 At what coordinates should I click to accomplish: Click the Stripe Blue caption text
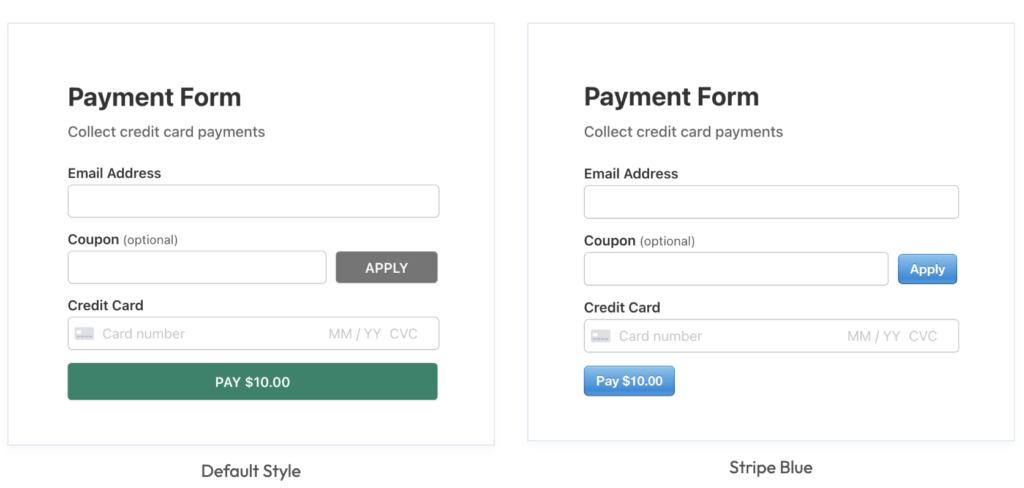(x=771, y=467)
